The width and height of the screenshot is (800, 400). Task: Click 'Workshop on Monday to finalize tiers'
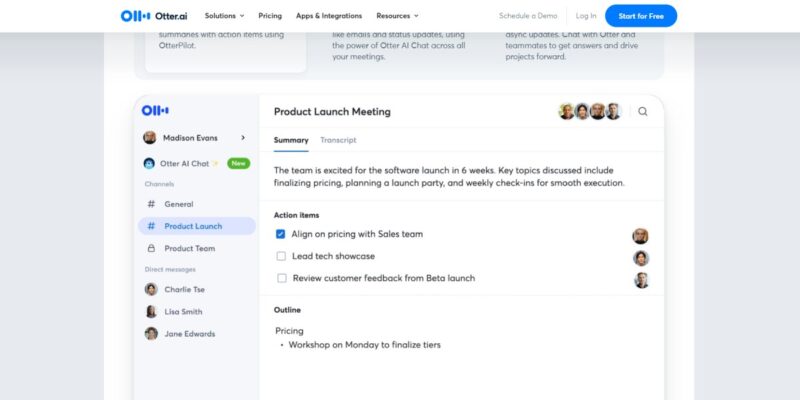pyautogui.click(x=364, y=345)
